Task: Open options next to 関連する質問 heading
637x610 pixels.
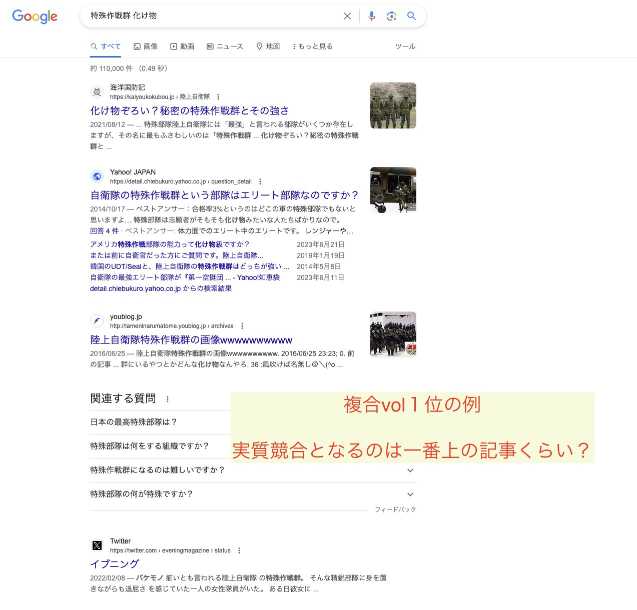Action: pos(167,399)
